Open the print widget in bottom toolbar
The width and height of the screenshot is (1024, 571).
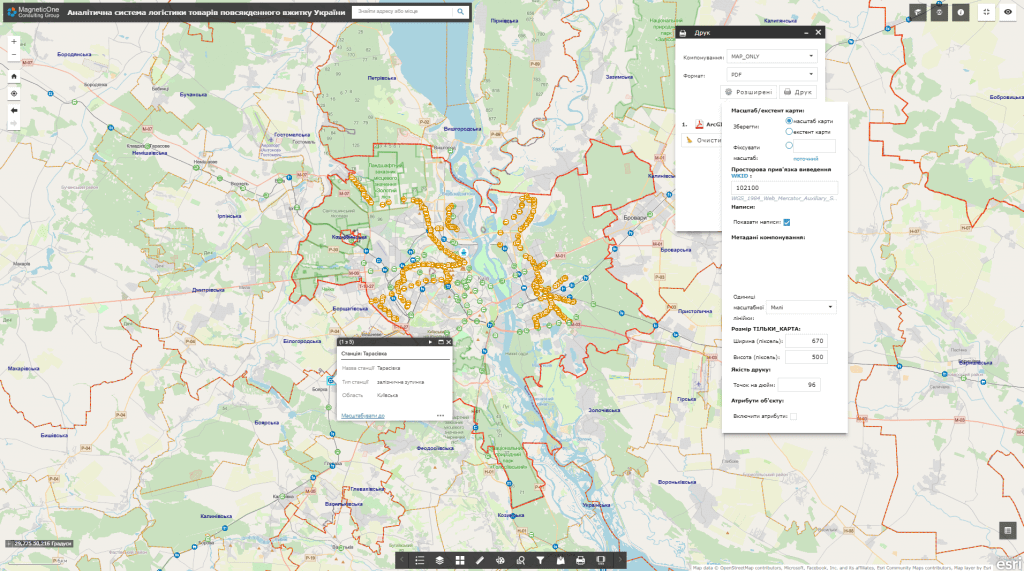[581, 560]
